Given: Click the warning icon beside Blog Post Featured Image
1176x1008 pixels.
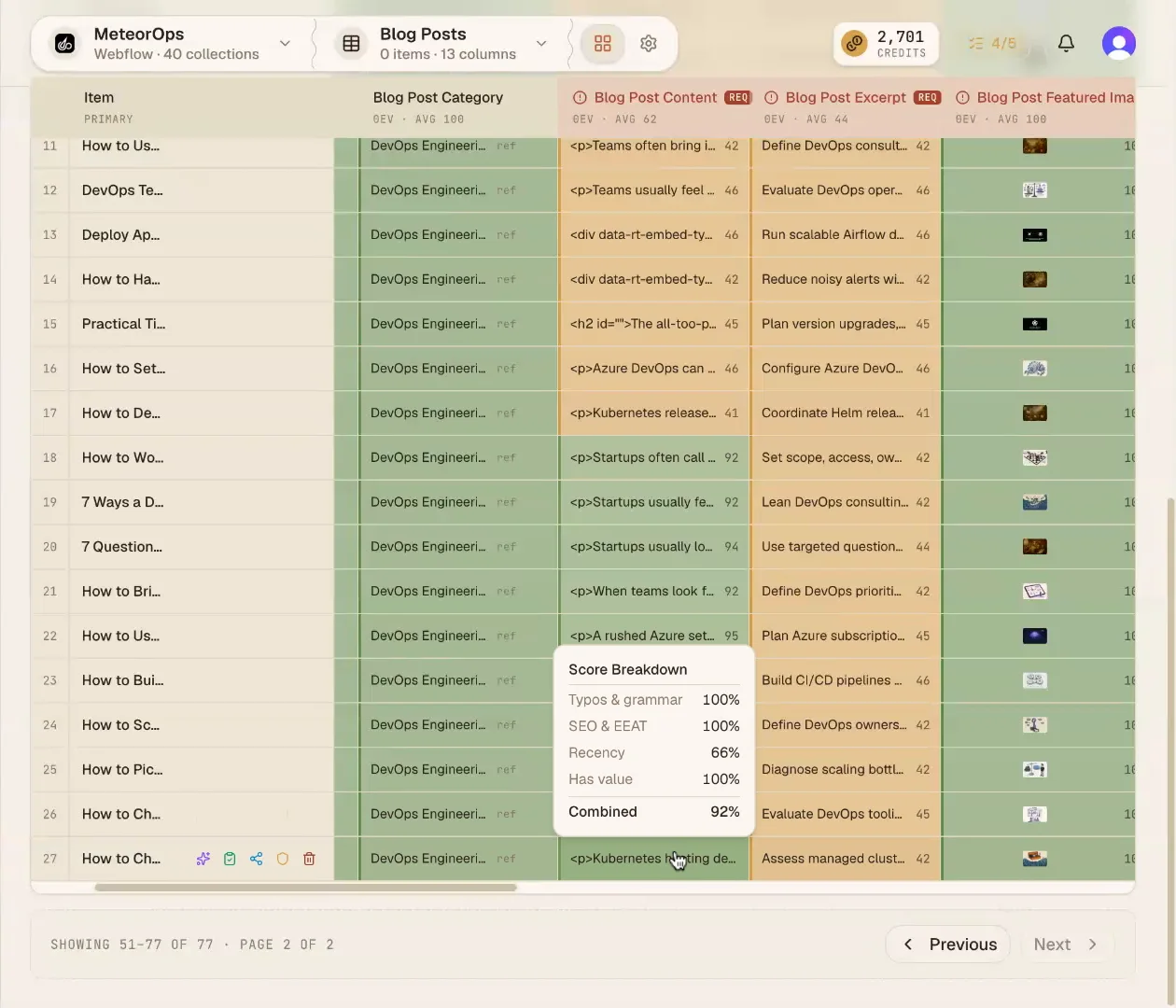Looking at the screenshot, I should point(962,97).
